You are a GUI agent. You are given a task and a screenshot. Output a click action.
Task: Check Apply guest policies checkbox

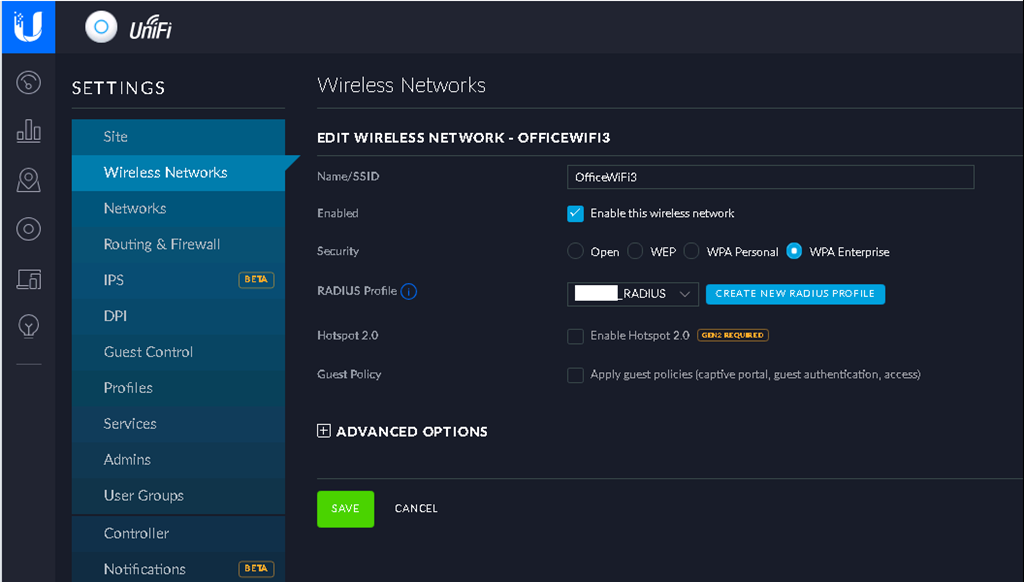click(x=575, y=375)
